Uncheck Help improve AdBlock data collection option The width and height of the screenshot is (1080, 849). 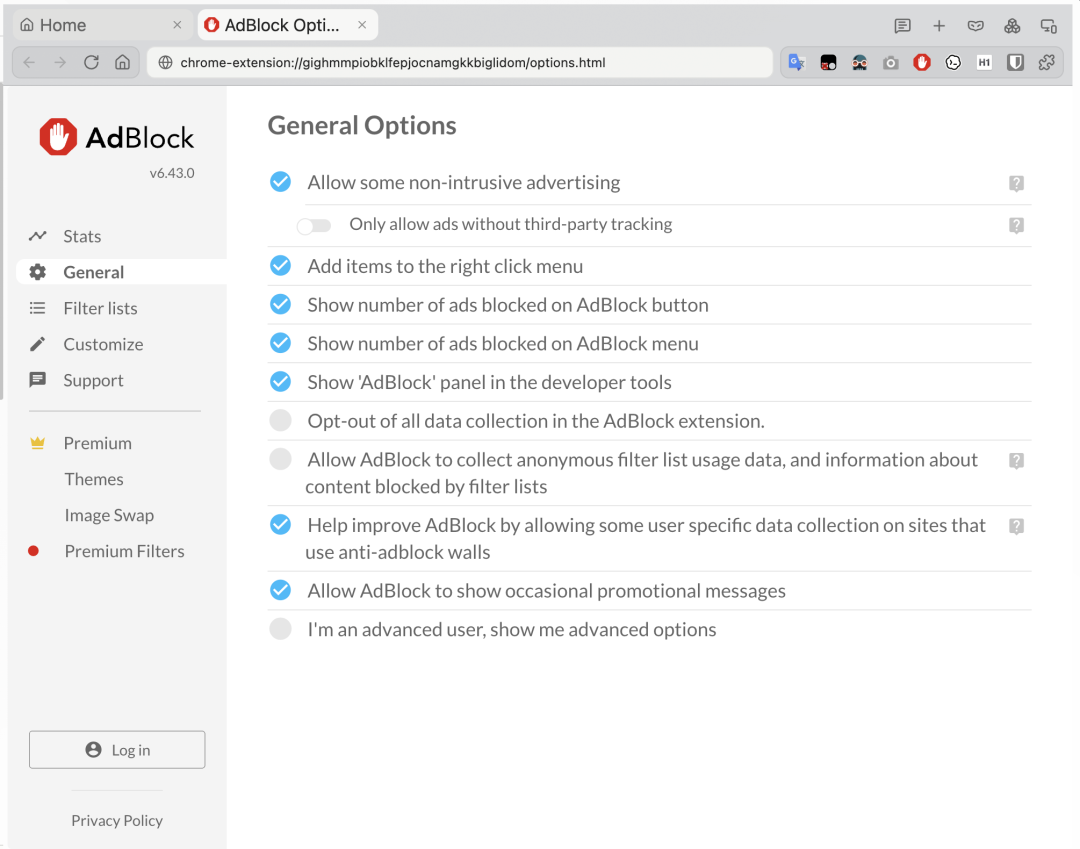[280, 524]
